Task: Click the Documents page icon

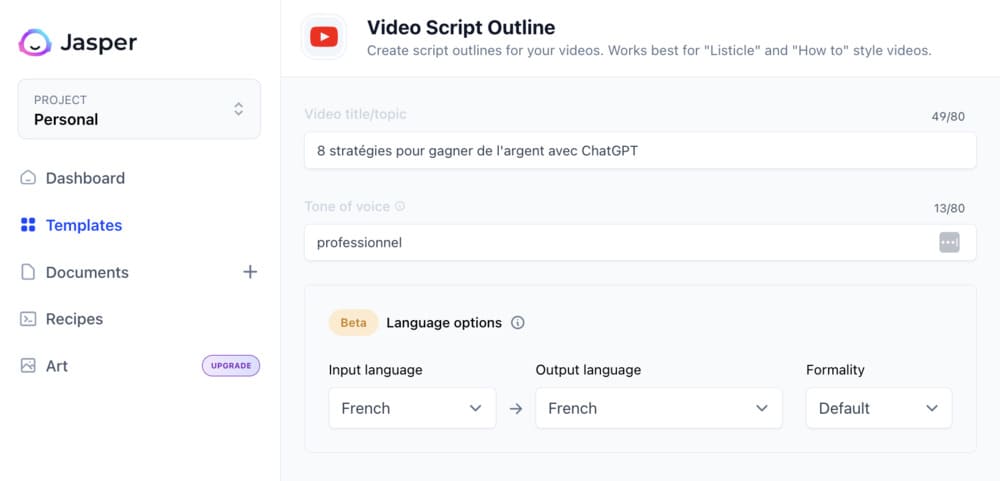Action: [x=28, y=272]
